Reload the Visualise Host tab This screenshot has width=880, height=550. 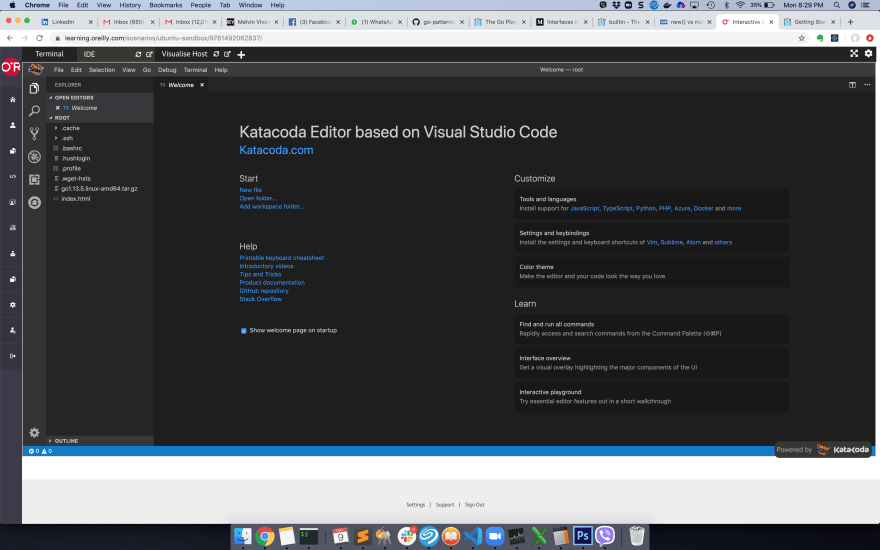pyautogui.click(x=216, y=54)
